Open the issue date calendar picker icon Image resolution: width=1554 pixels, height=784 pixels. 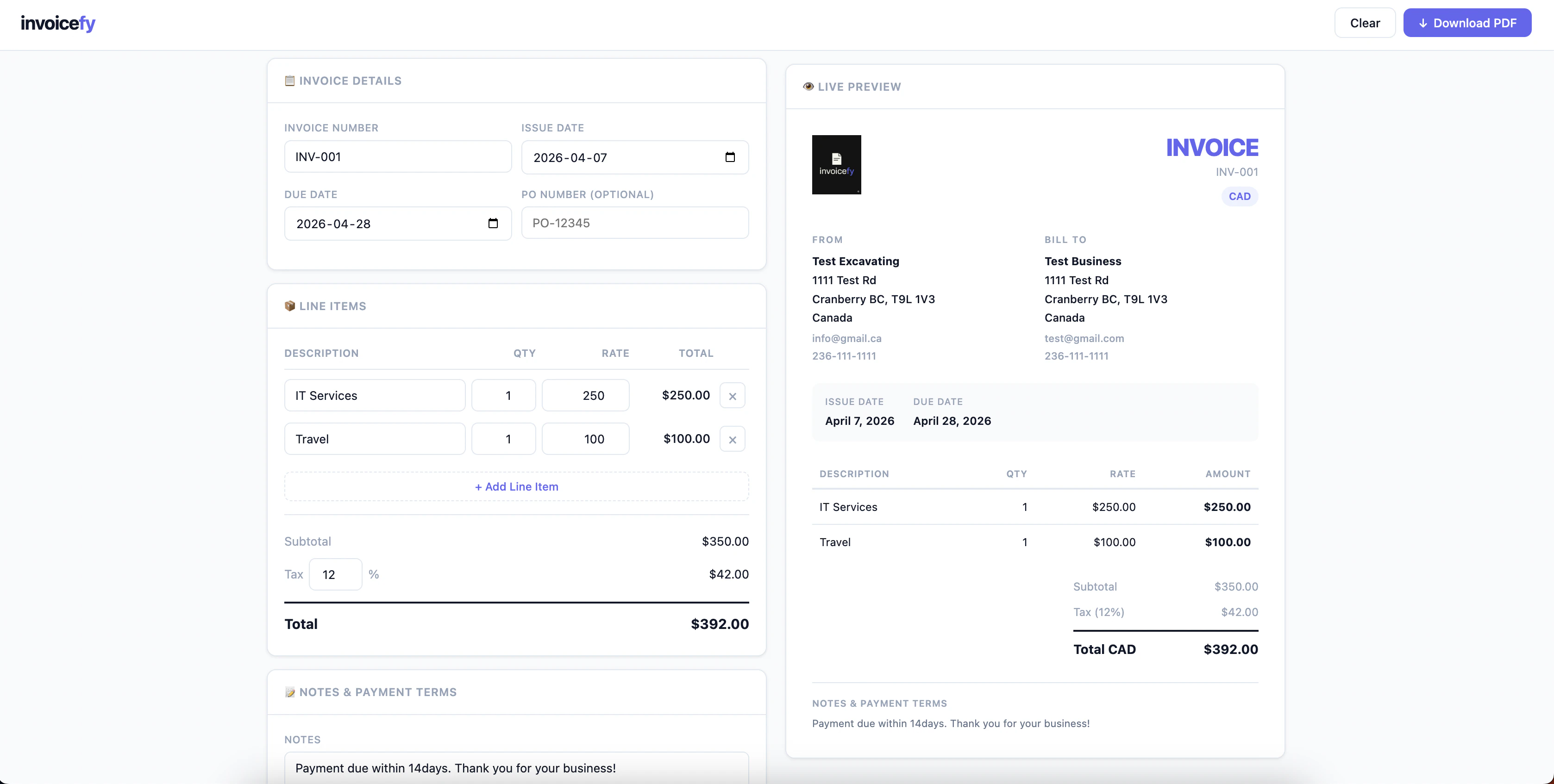pyautogui.click(x=730, y=157)
